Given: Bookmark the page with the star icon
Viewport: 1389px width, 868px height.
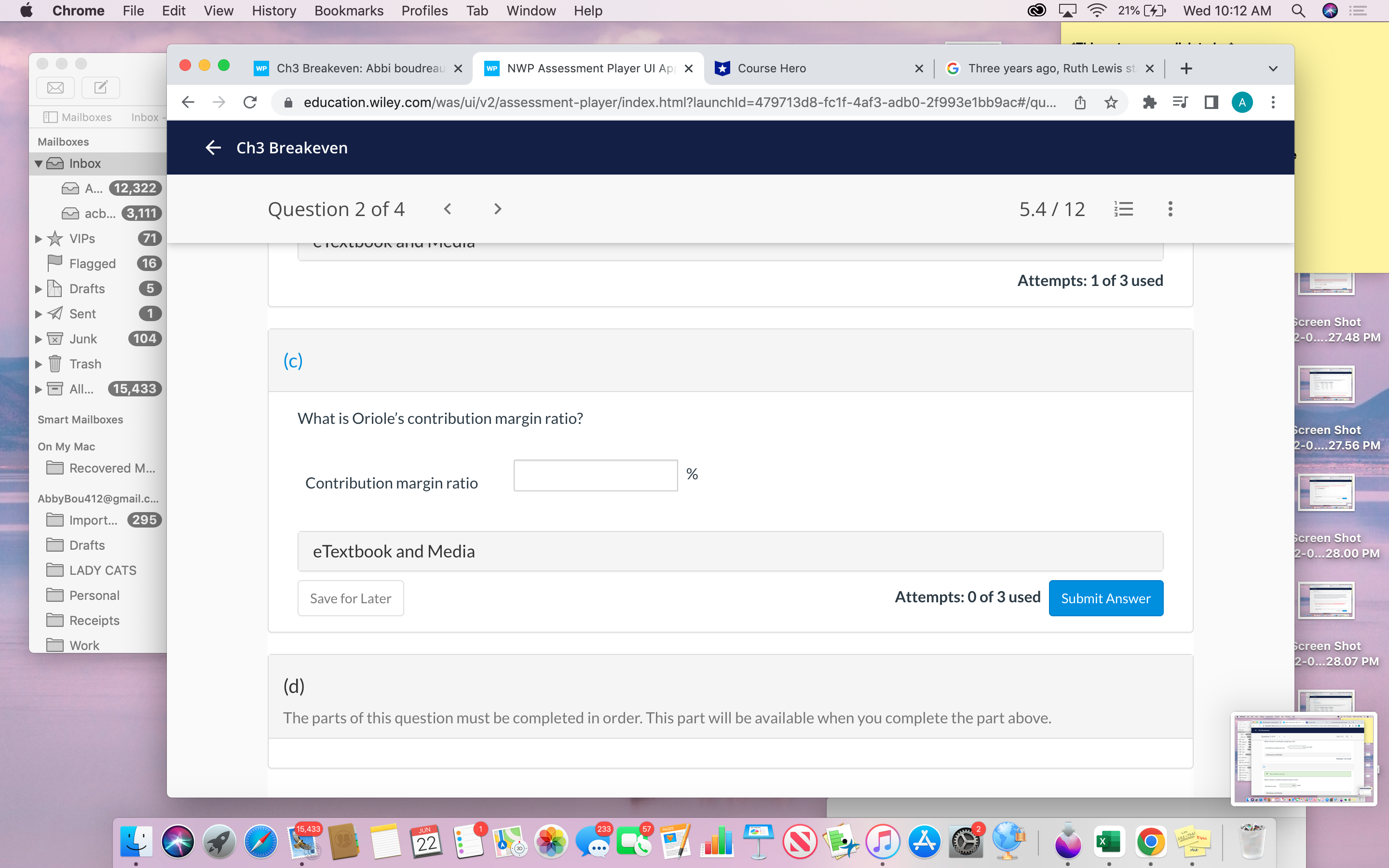Looking at the screenshot, I should 1111,102.
